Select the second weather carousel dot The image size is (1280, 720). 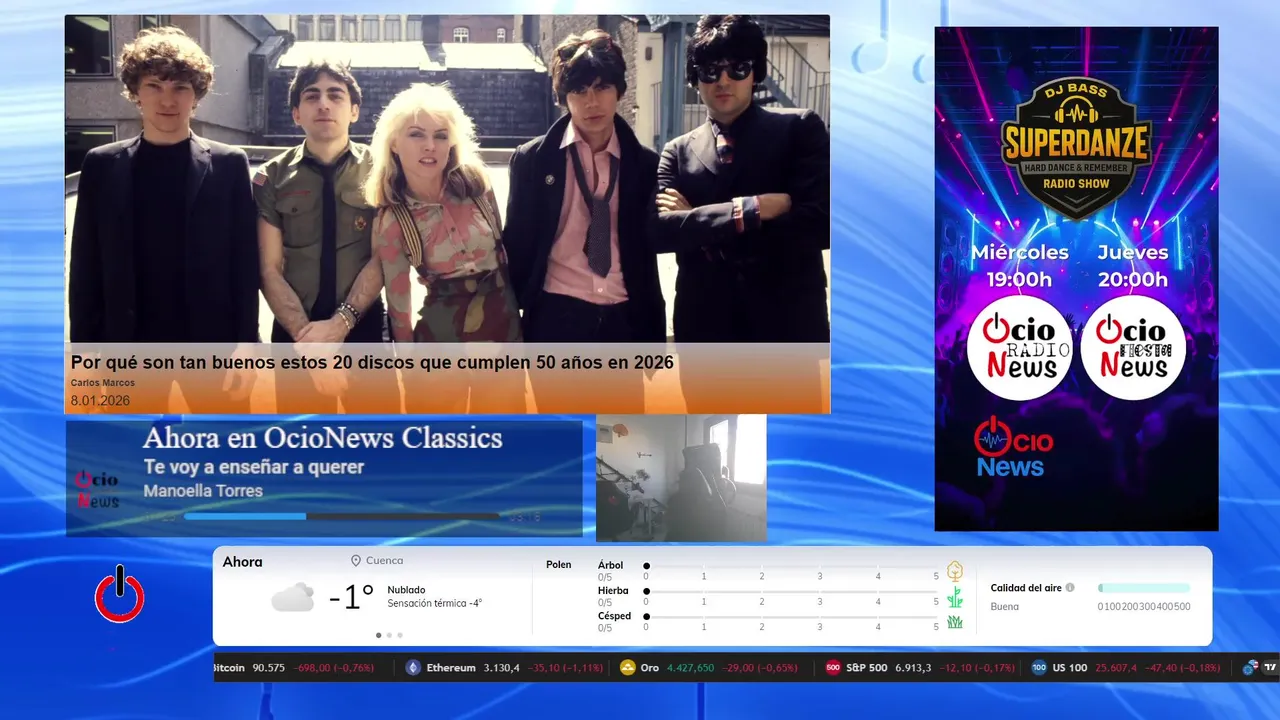pyautogui.click(x=389, y=635)
